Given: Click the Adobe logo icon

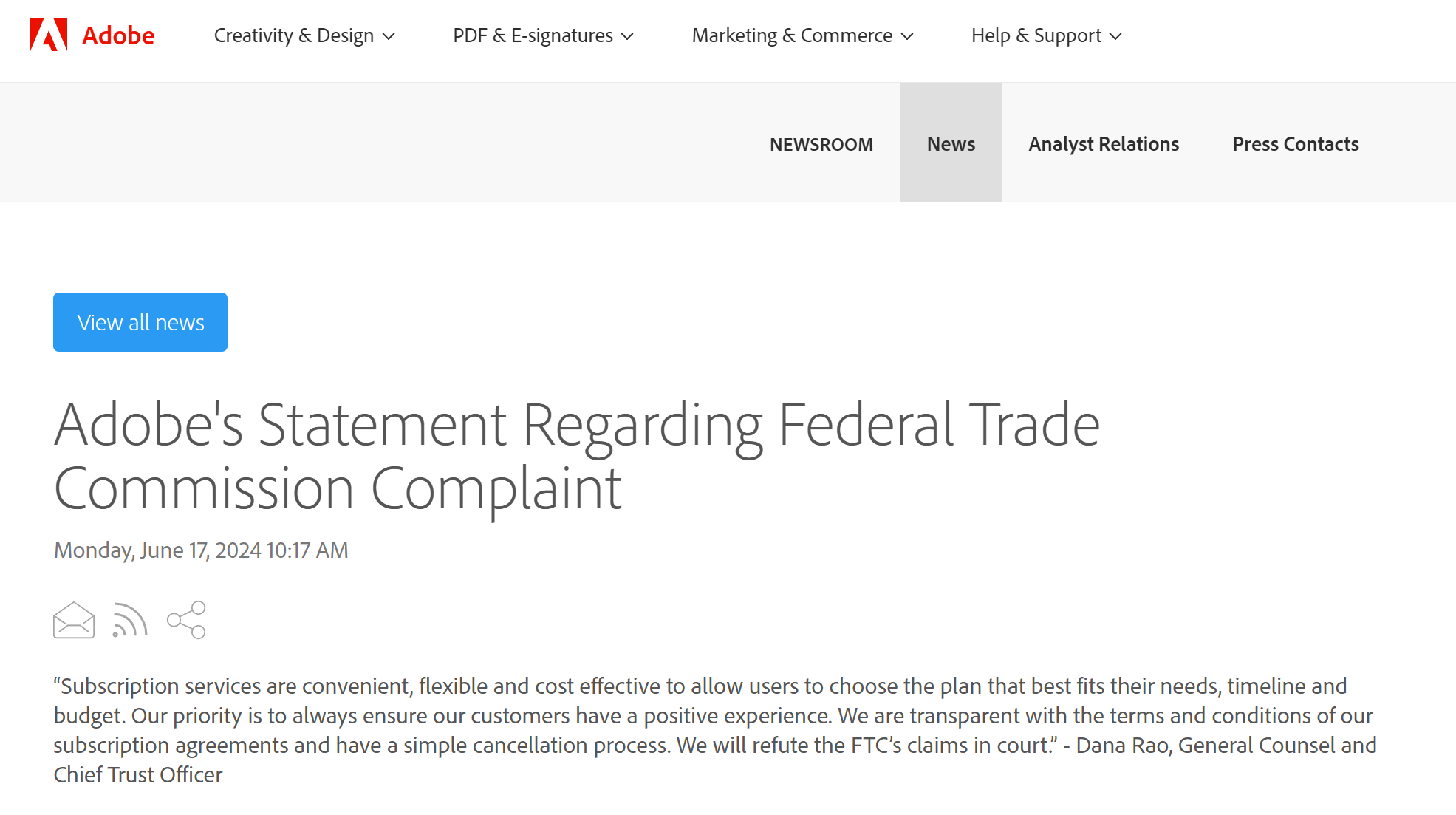Looking at the screenshot, I should (49, 35).
